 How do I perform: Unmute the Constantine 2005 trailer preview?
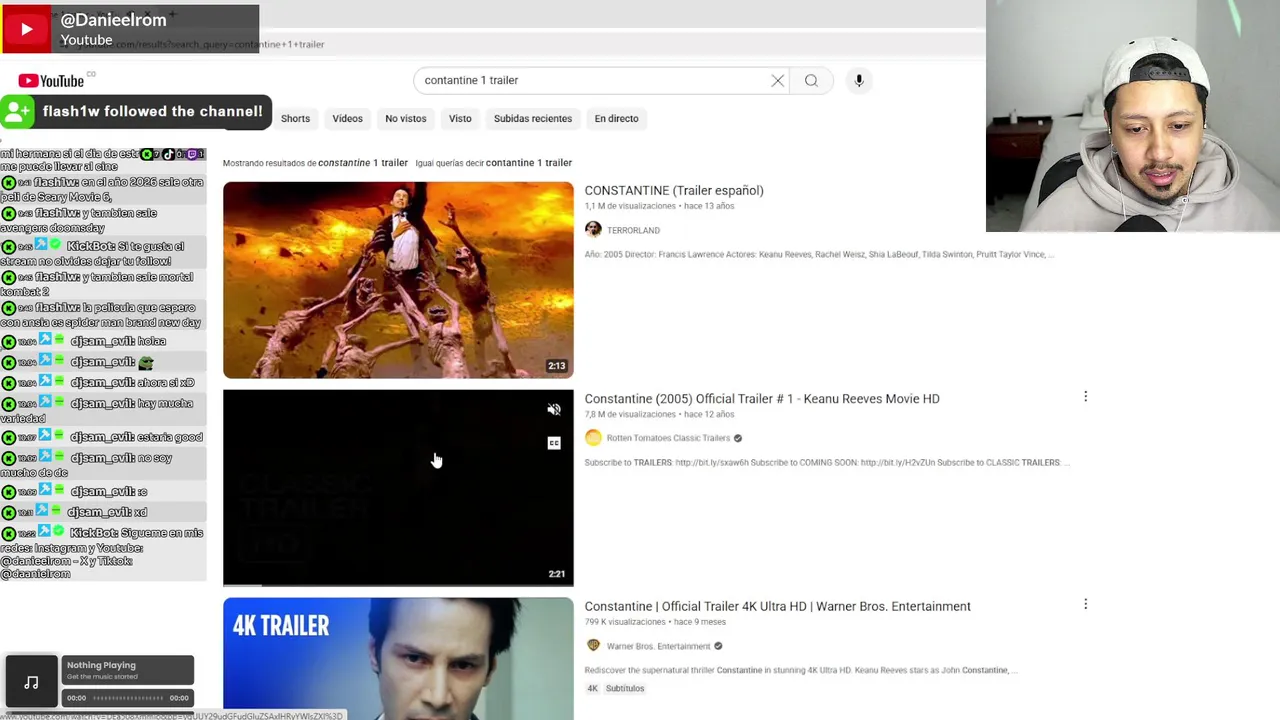554,409
